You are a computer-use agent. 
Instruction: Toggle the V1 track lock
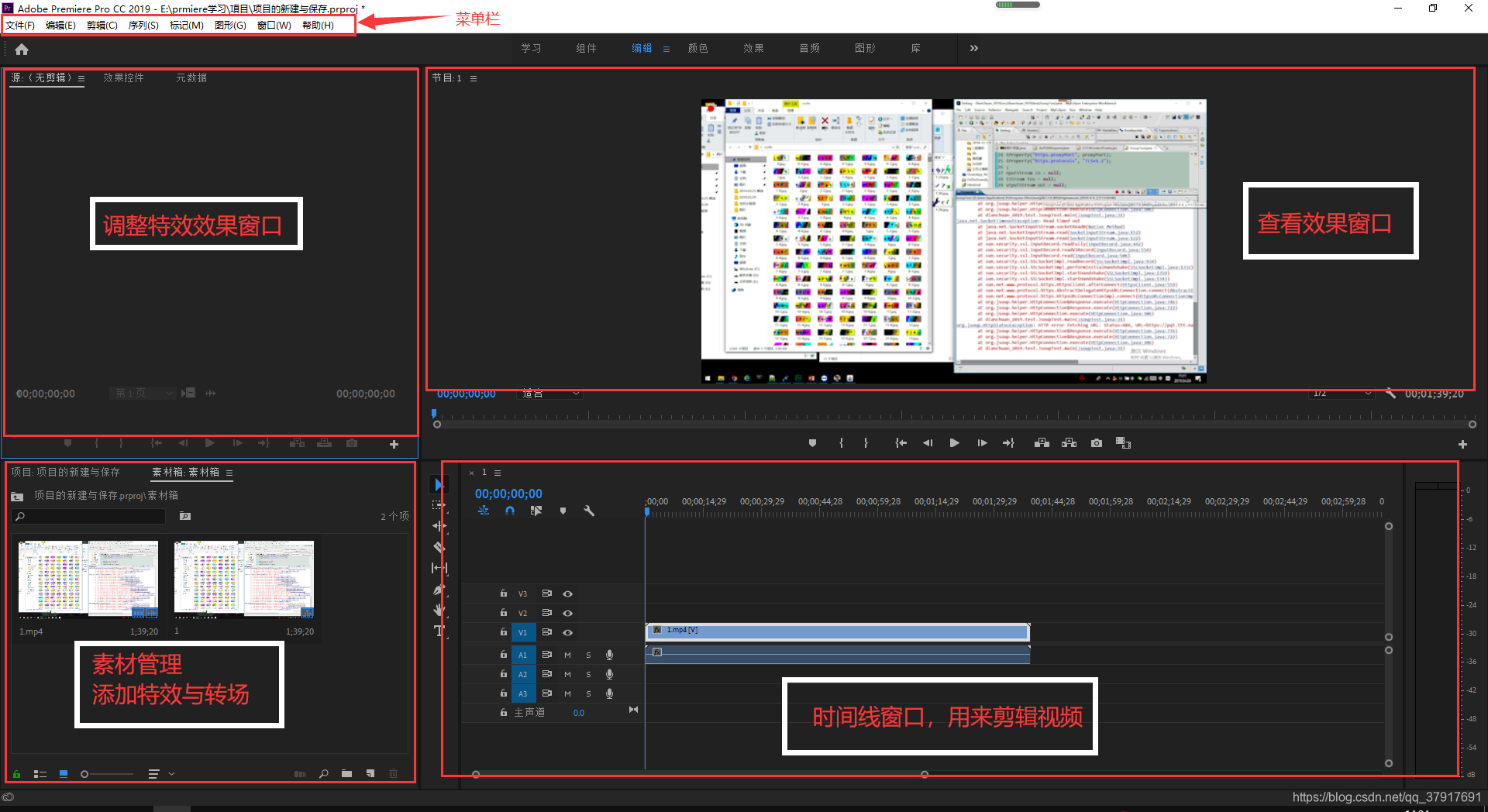pyautogui.click(x=503, y=632)
